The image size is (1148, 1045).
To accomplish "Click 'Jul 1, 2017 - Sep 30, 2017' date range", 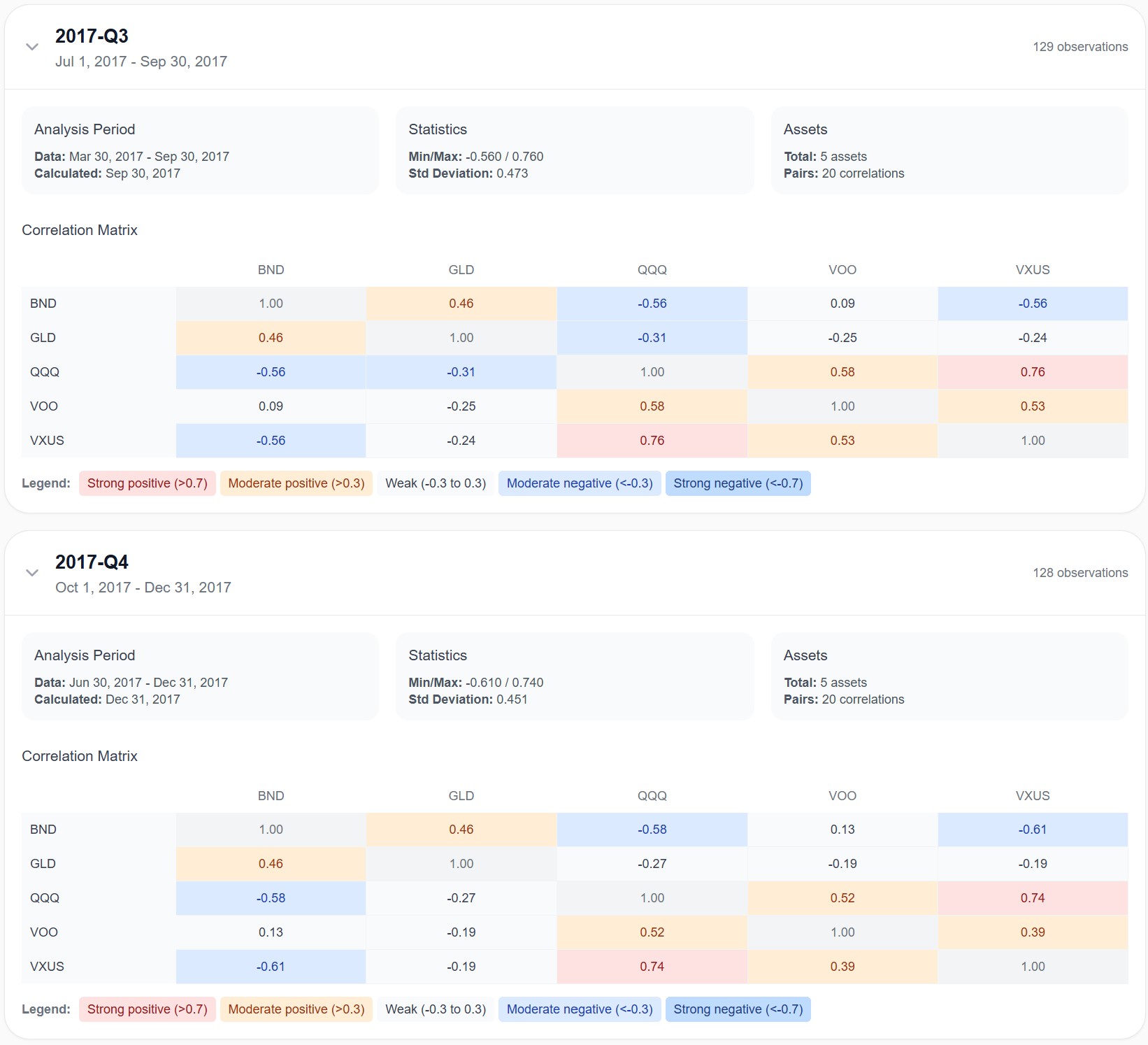I will click(141, 62).
